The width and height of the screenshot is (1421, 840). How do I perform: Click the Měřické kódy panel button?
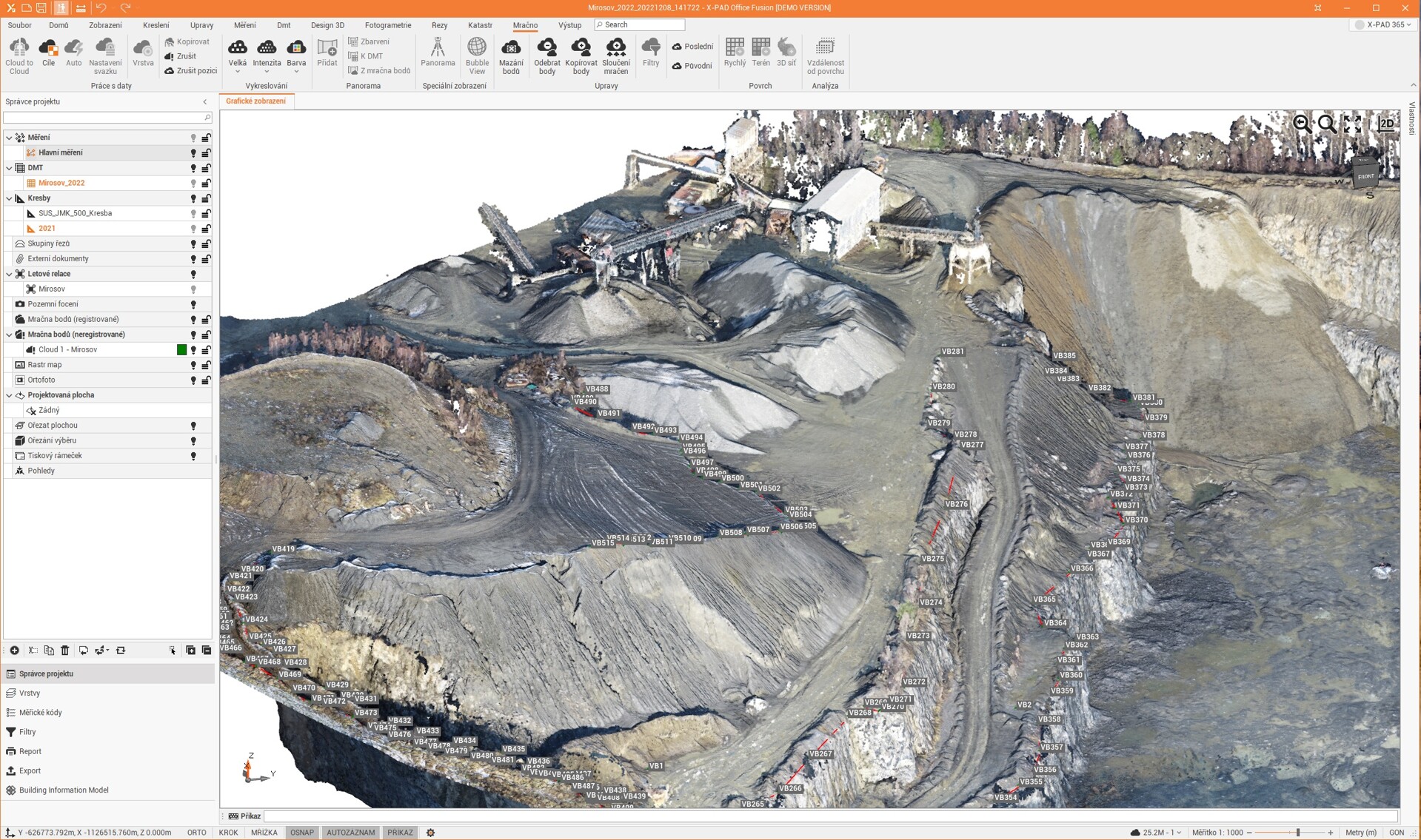point(41,713)
